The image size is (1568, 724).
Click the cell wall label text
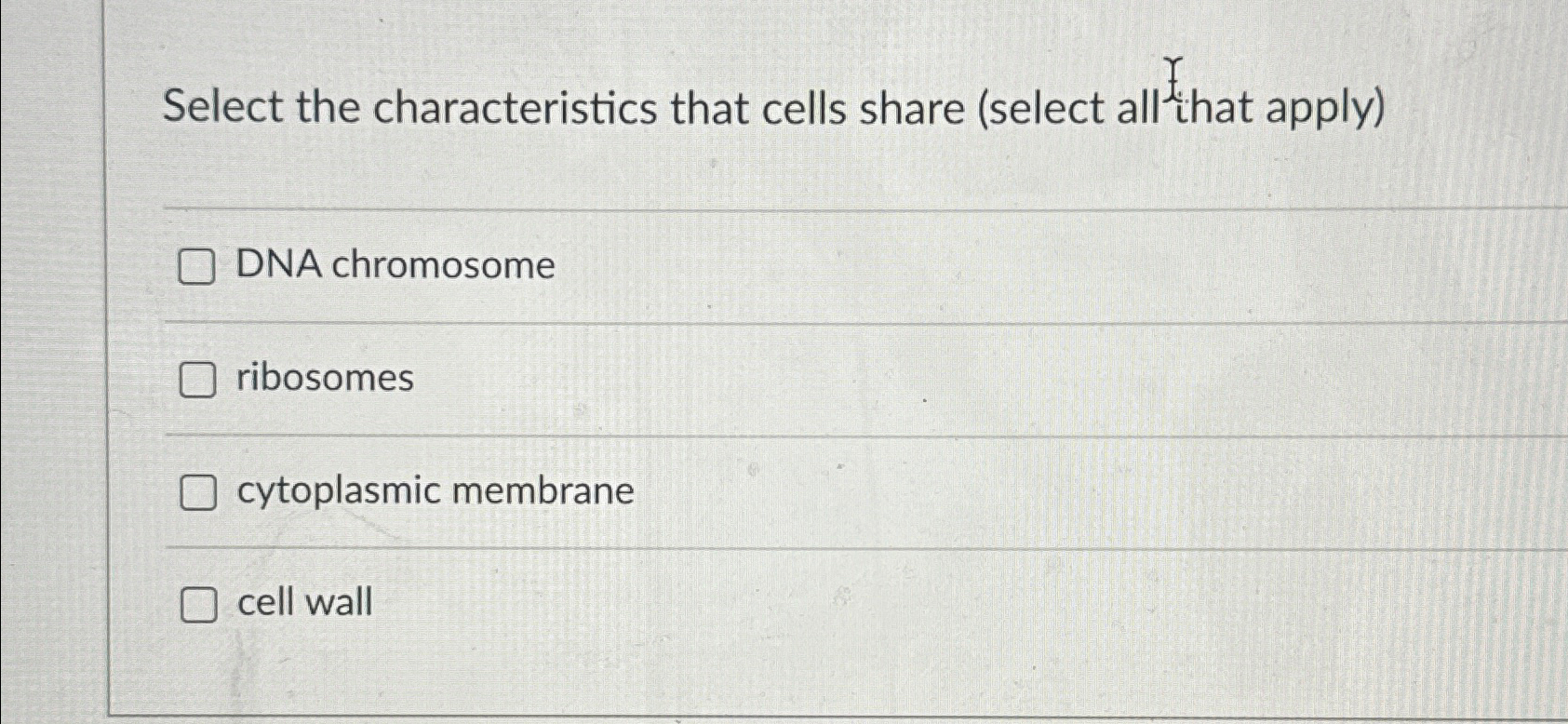[303, 604]
